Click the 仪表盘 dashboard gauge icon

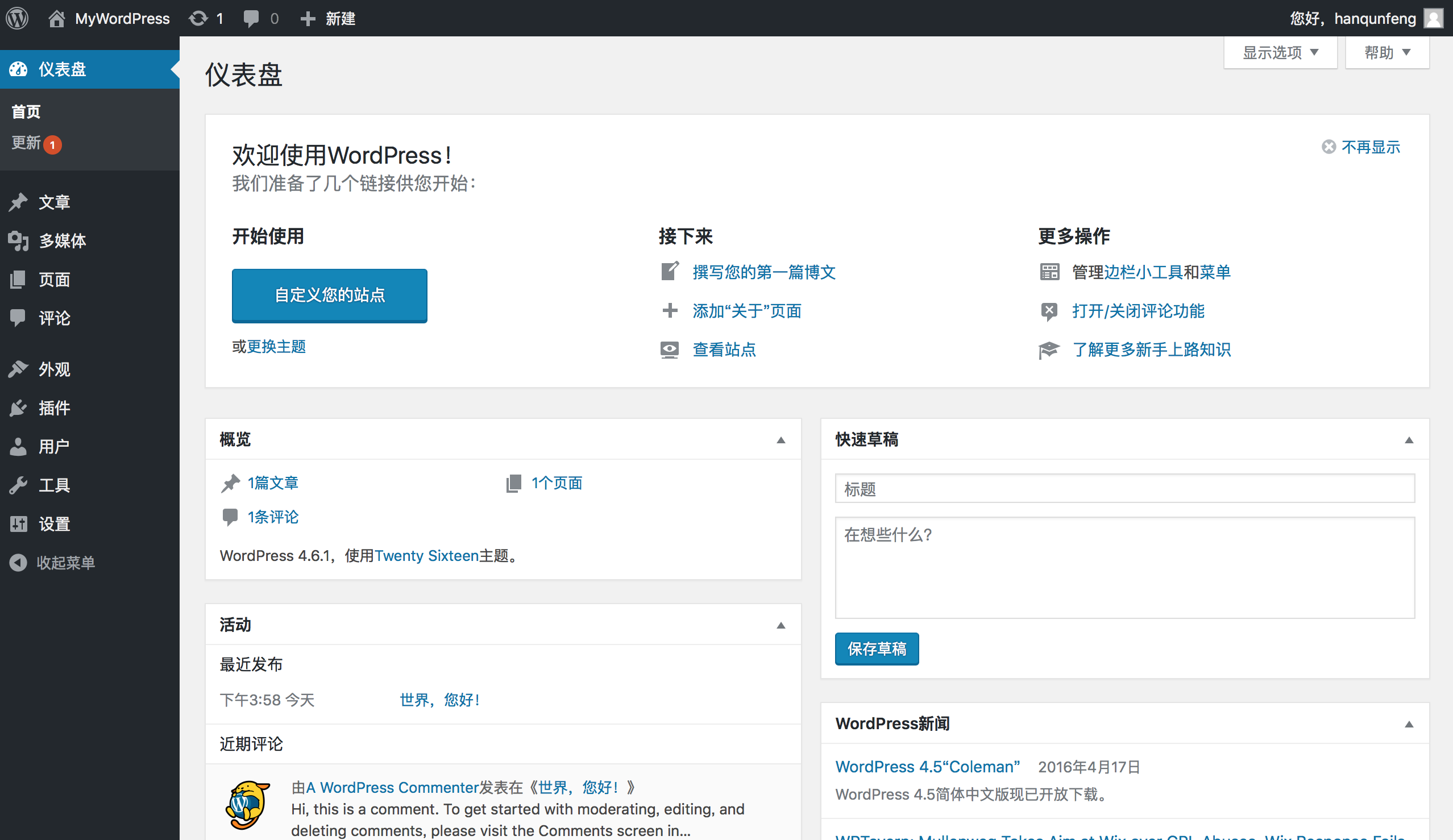18,69
